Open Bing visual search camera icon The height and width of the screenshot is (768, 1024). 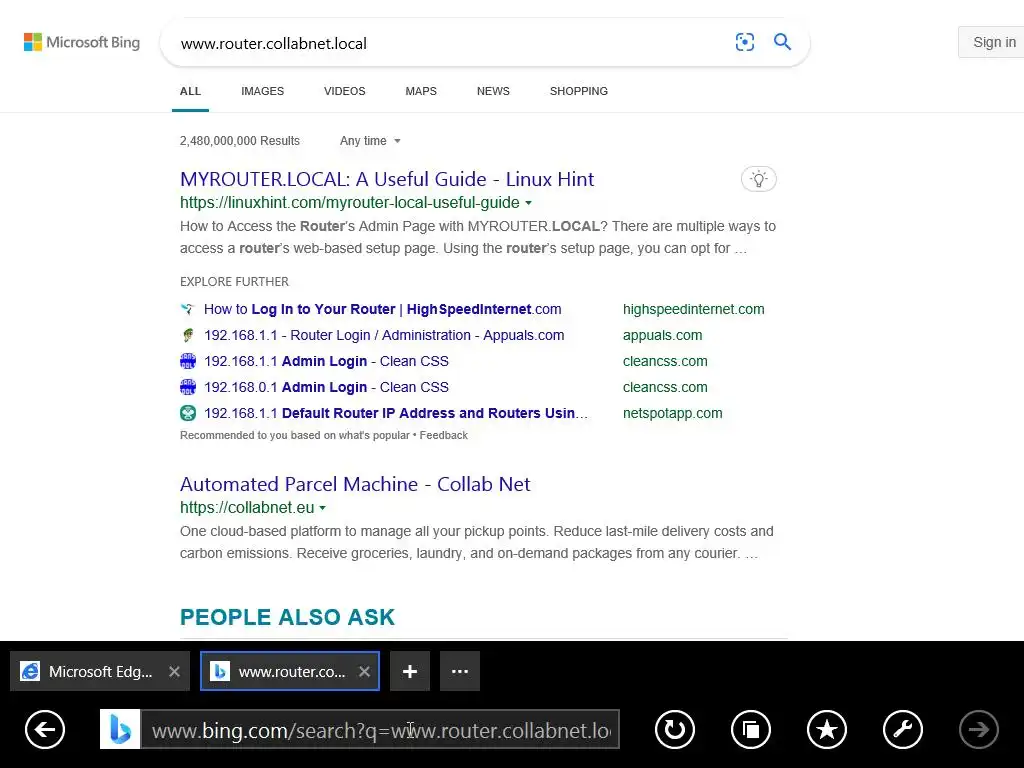pyautogui.click(x=744, y=42)
